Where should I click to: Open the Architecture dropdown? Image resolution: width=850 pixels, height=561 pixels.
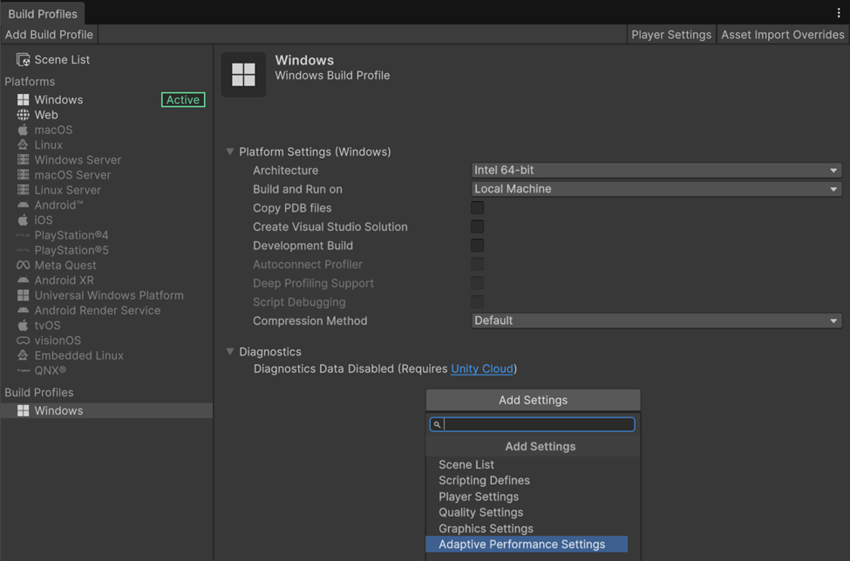pyautogui.click(x=656, y=171)
